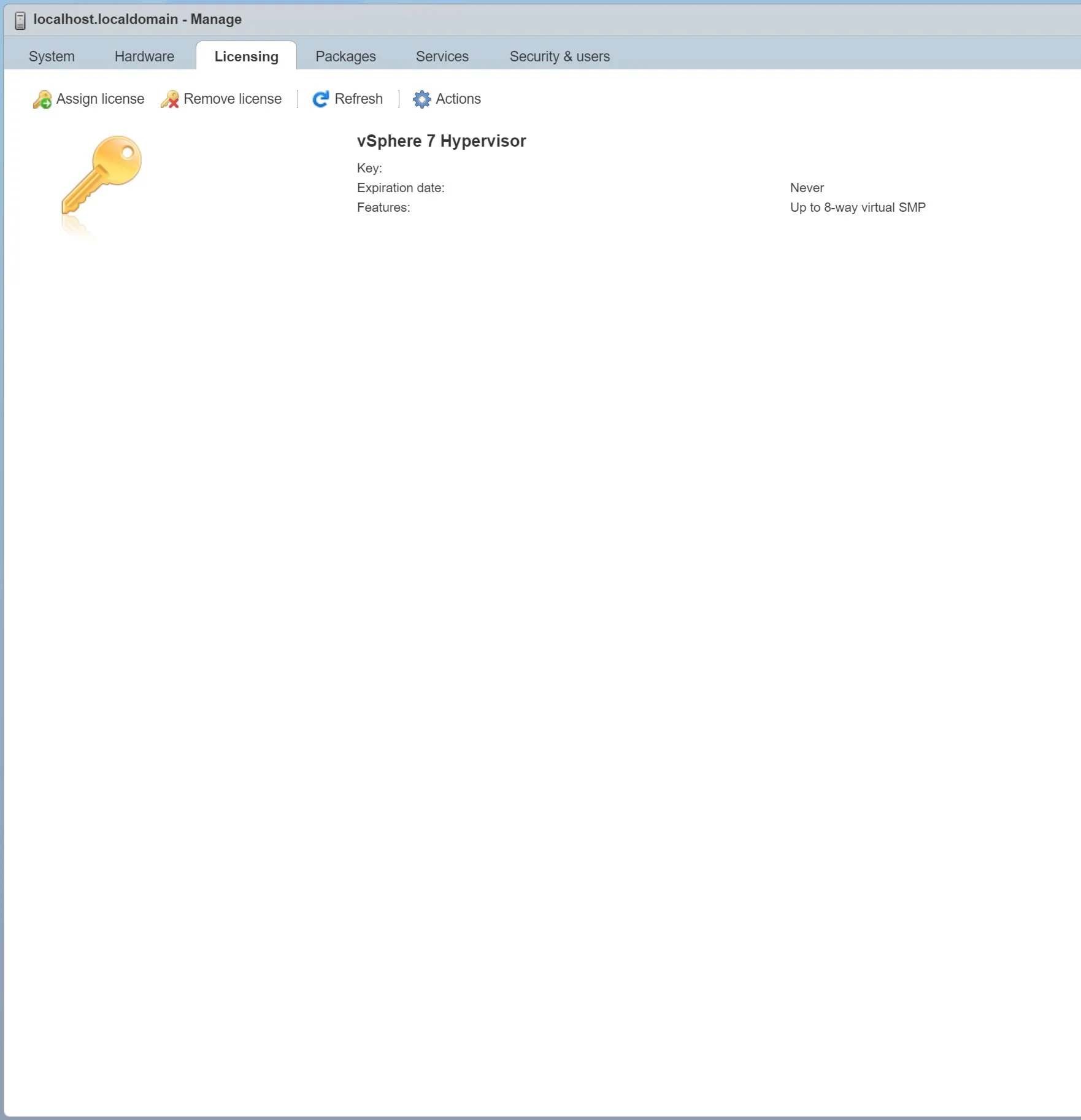Click the blue Refresh arrow icon
Image resolution: width=1081 pixels, height=1120 pixels.
pyautogui.click(x=321, y=99)
